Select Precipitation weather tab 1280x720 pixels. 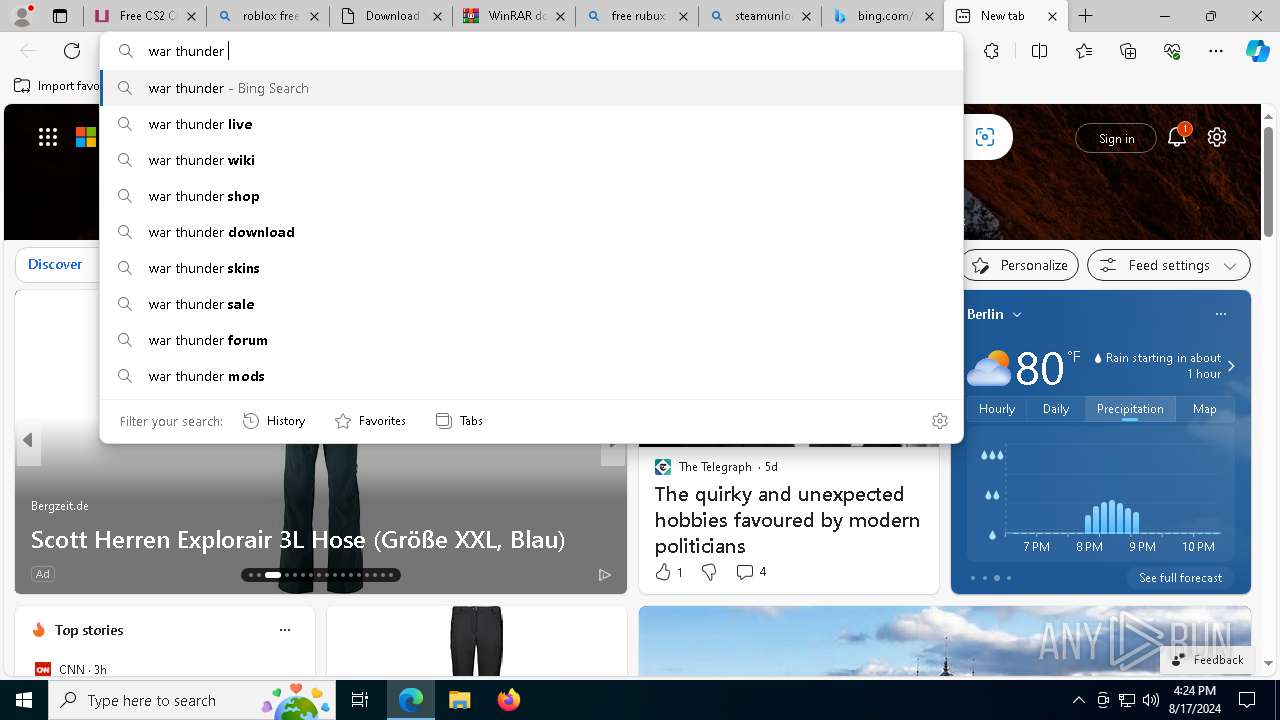[1130, 409]
